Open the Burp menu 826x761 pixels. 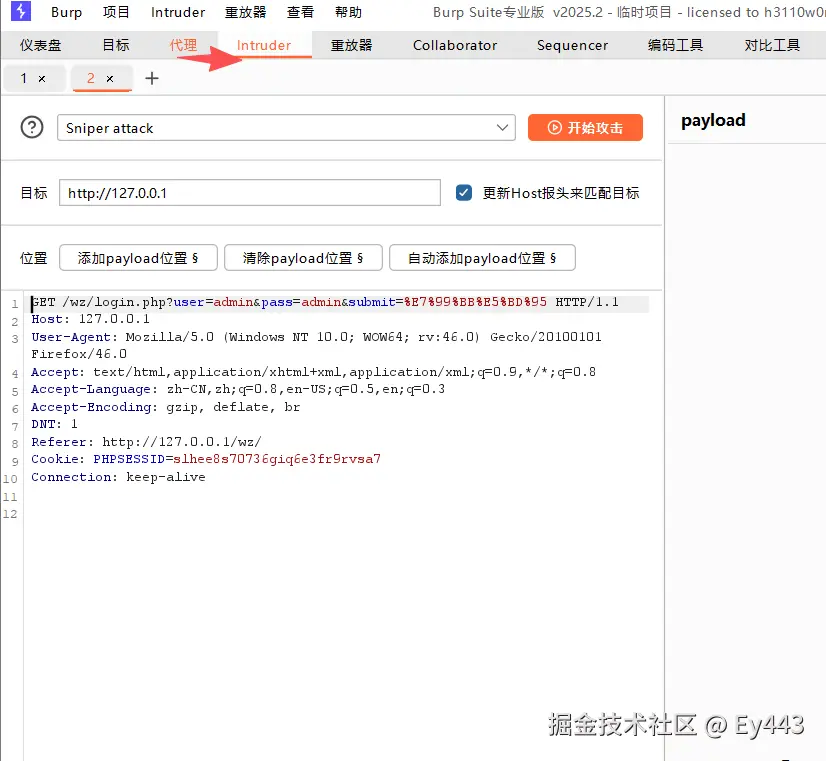pyautogui.click(x=66, y=12)
